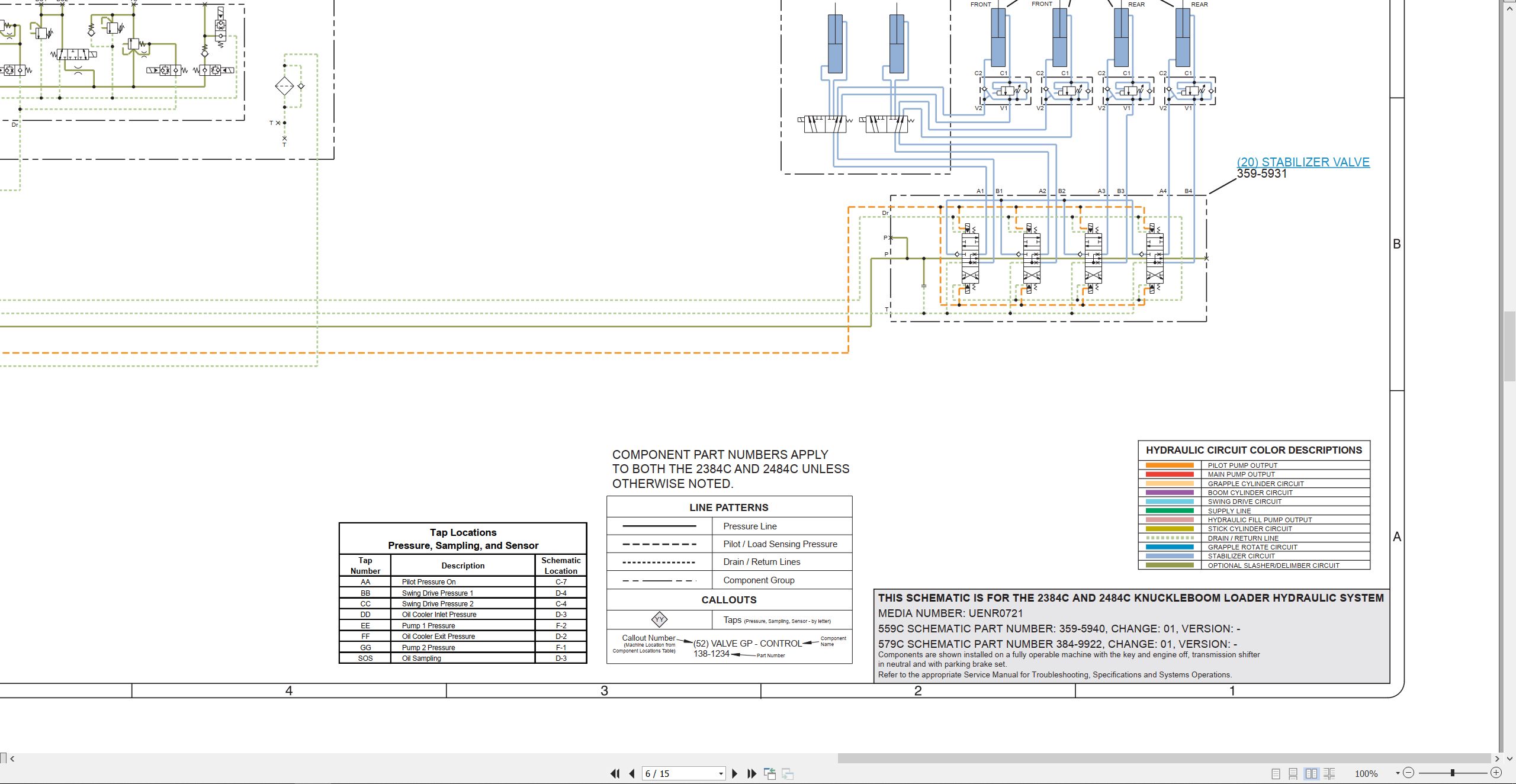Jump to the last page

752,773
